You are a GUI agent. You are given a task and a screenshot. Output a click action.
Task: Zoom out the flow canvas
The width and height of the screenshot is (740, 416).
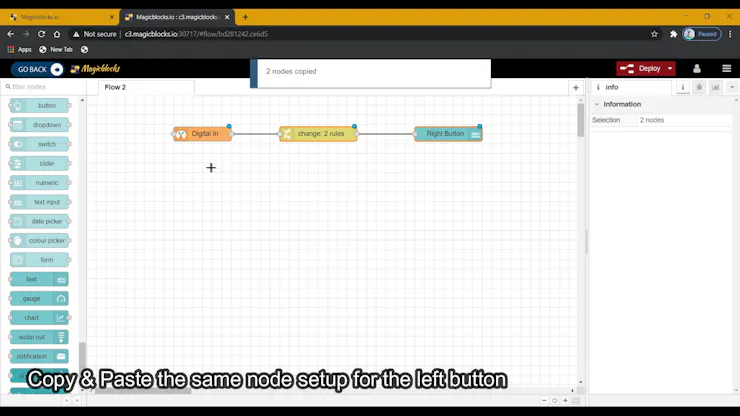(544, 400)
